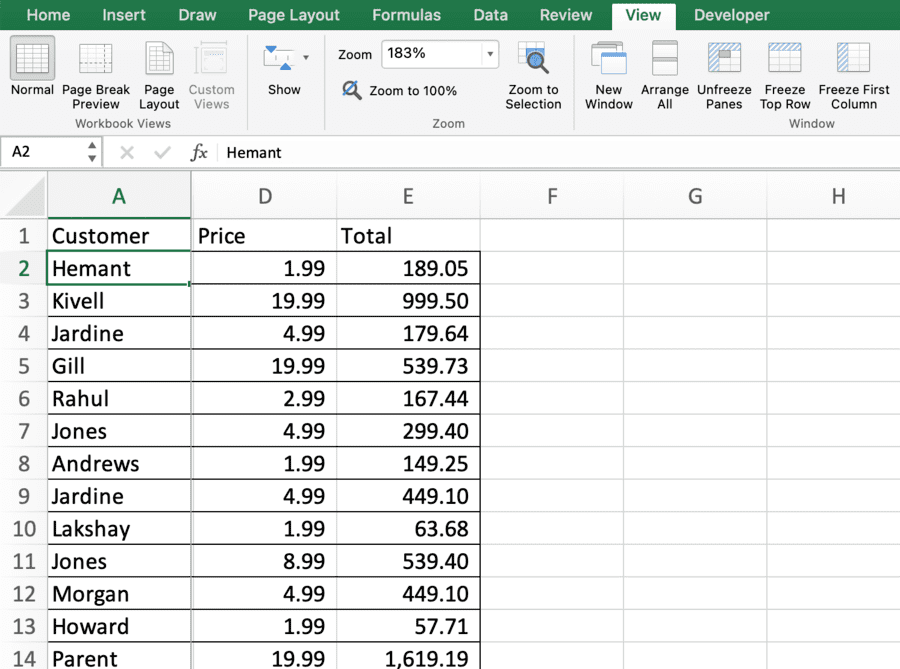Open Custom Views dialog
The width and height of the screenshot is (900, 669).
(211, 76)
